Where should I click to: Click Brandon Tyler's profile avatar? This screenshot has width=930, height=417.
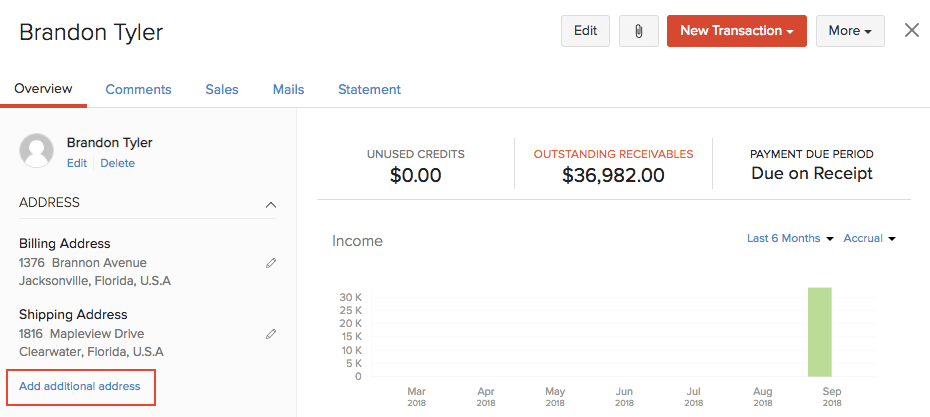pyautogui.click(x=37, y=150)
